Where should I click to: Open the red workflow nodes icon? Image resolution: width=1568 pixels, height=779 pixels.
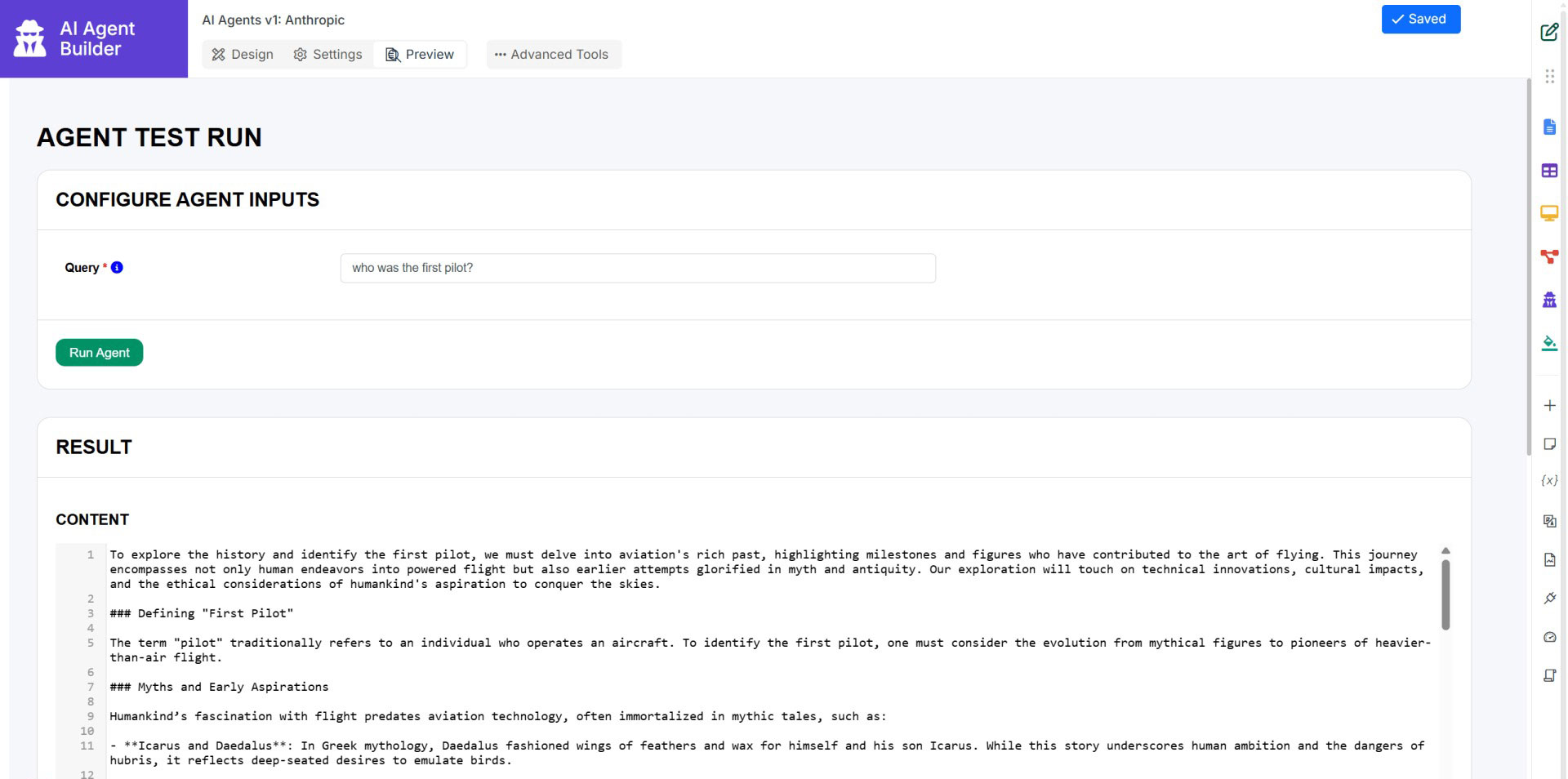click(x=1549, y=256)
